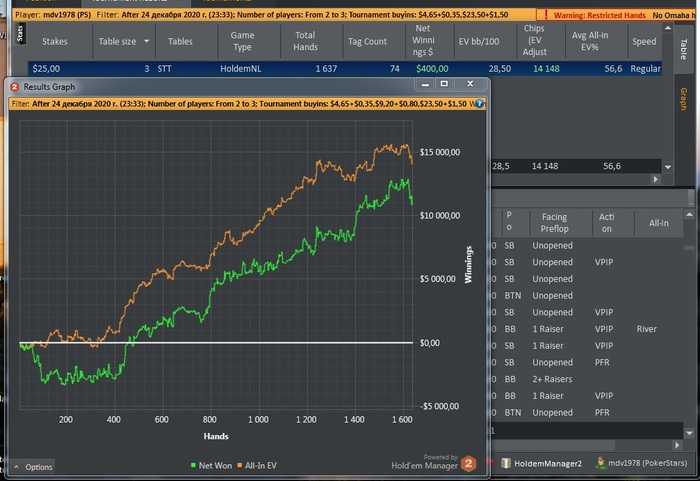Screen dimensions: 700x481
Task: Select the BTN Unopened PFR hand row
Action: [587, 413]
